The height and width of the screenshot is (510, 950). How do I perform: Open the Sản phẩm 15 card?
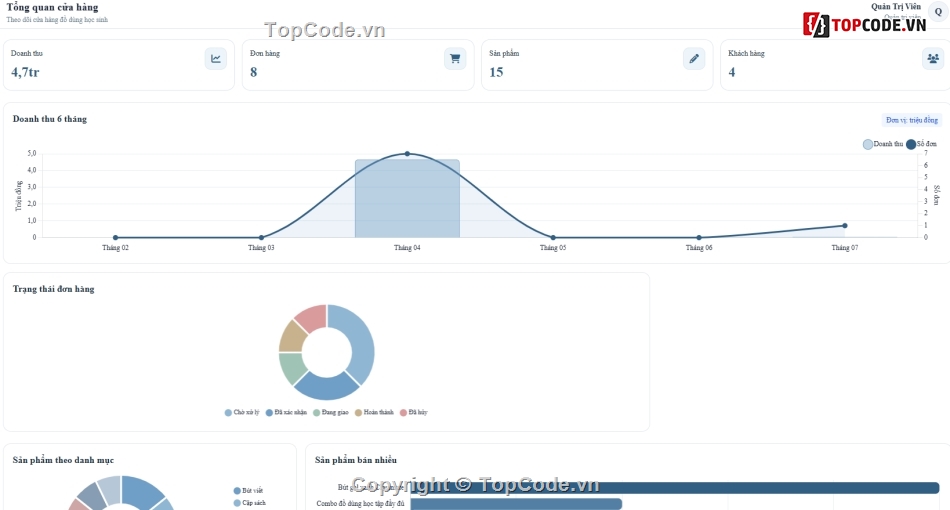pos(597,65)
